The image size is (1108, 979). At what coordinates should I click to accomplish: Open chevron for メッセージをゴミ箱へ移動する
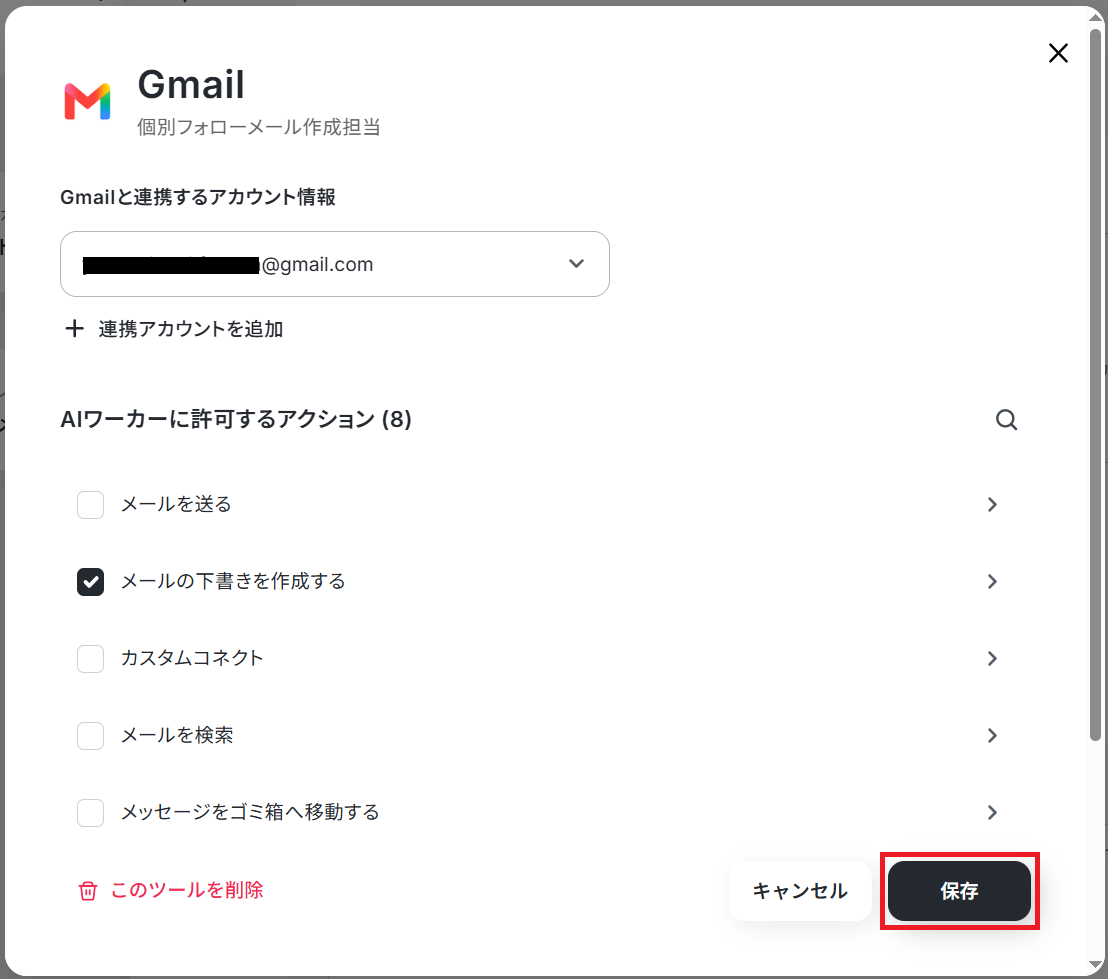(992, 813)
